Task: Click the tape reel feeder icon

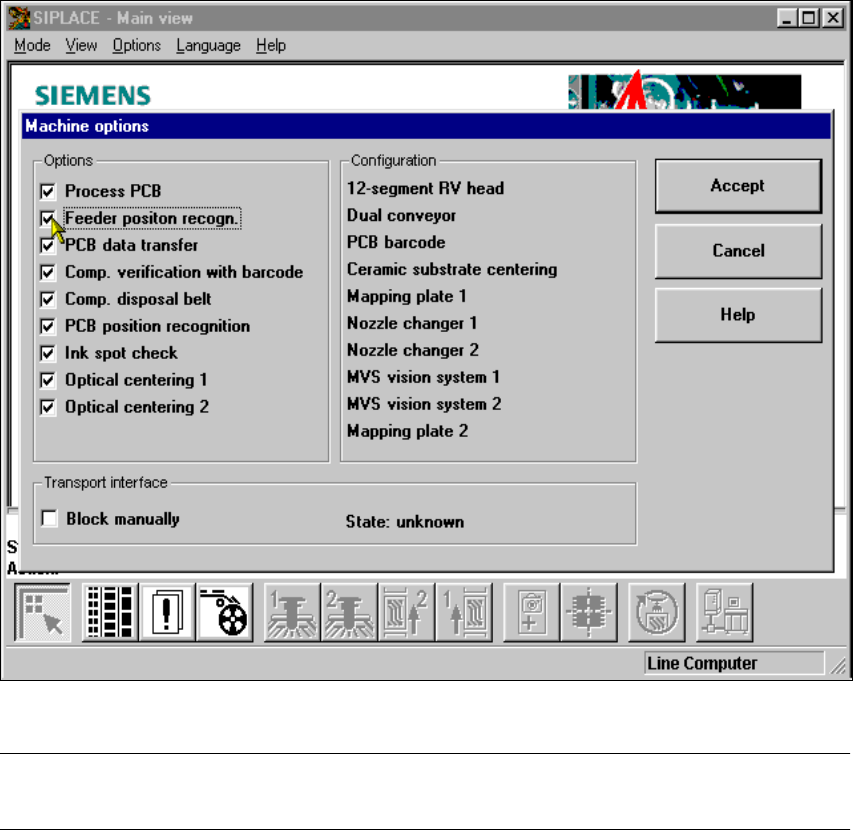Action: [225, 612]
